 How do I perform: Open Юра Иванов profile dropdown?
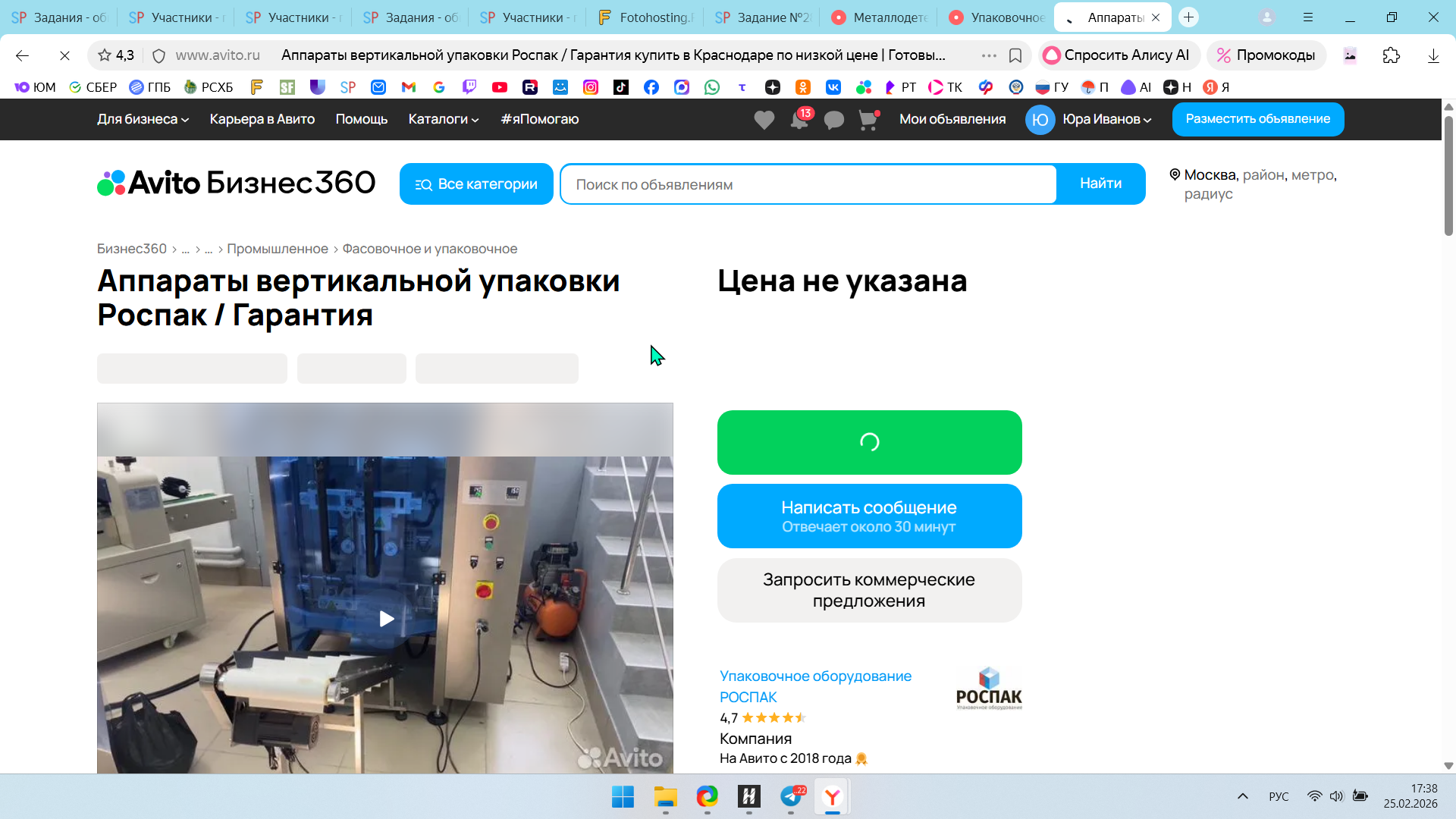[x=1106, y=119]
